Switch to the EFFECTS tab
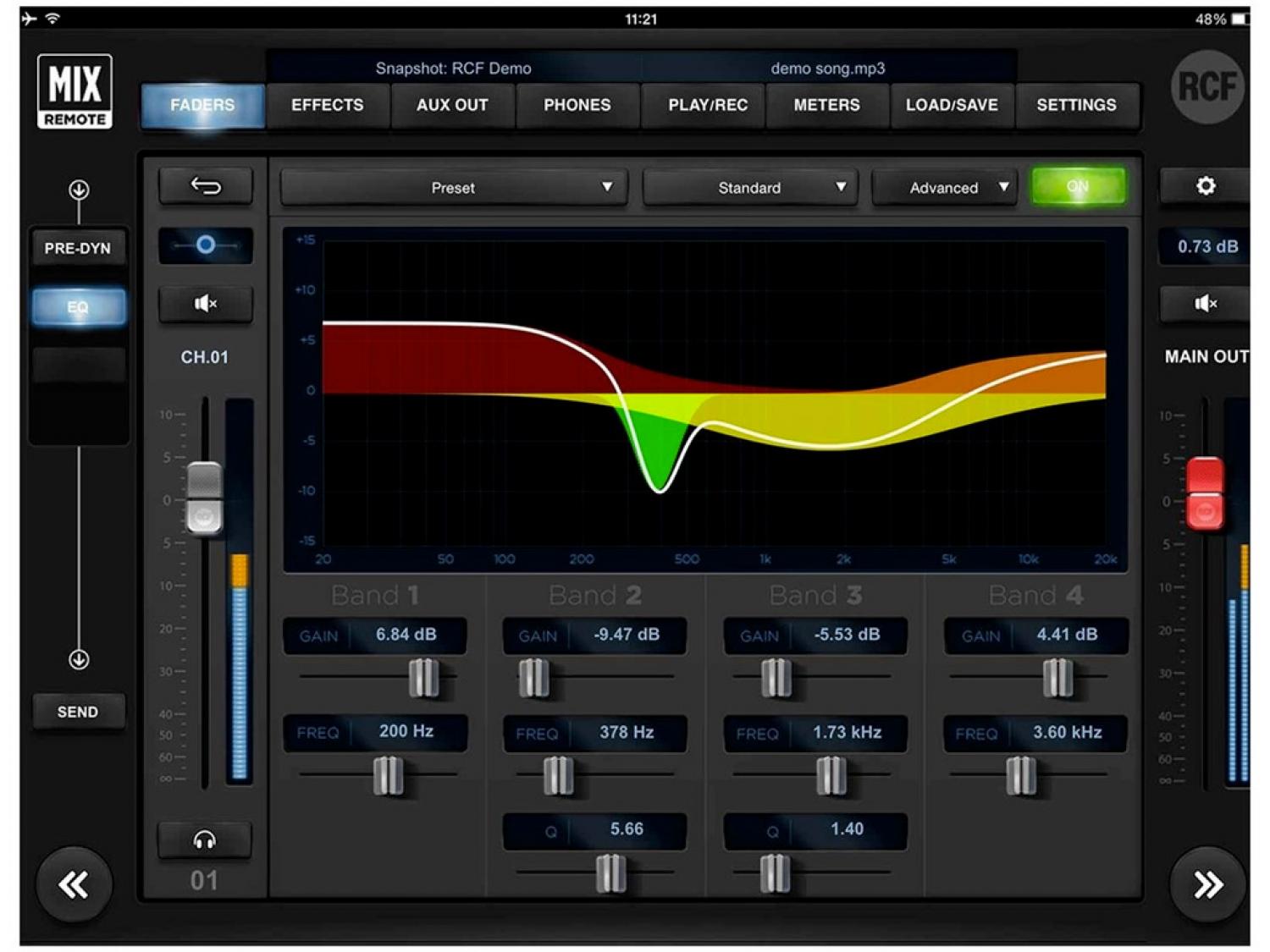Screen dimensions: 1270x952 point(327,105)
